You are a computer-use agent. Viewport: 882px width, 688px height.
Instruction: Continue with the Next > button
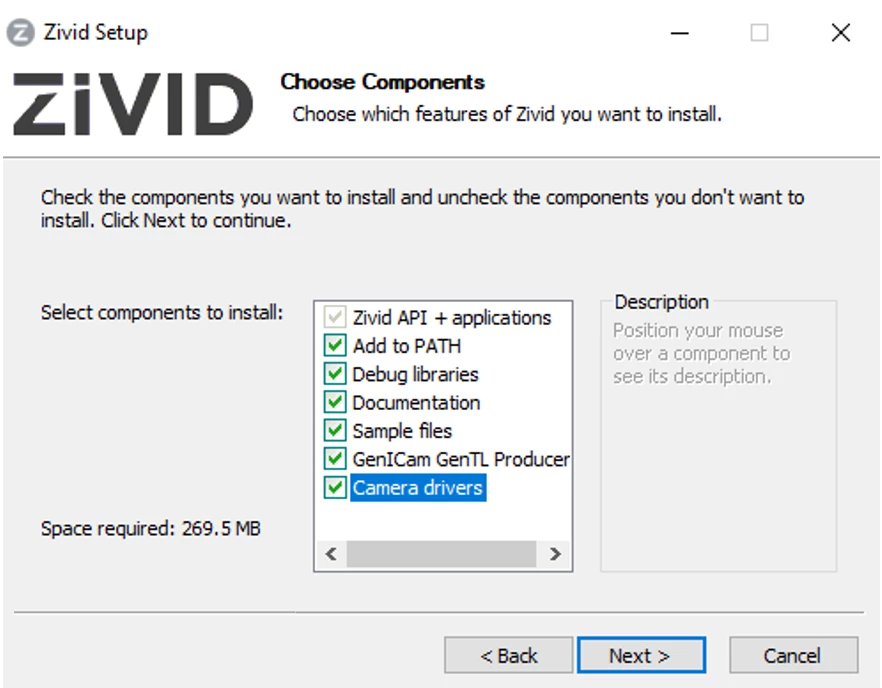[641, 655]
